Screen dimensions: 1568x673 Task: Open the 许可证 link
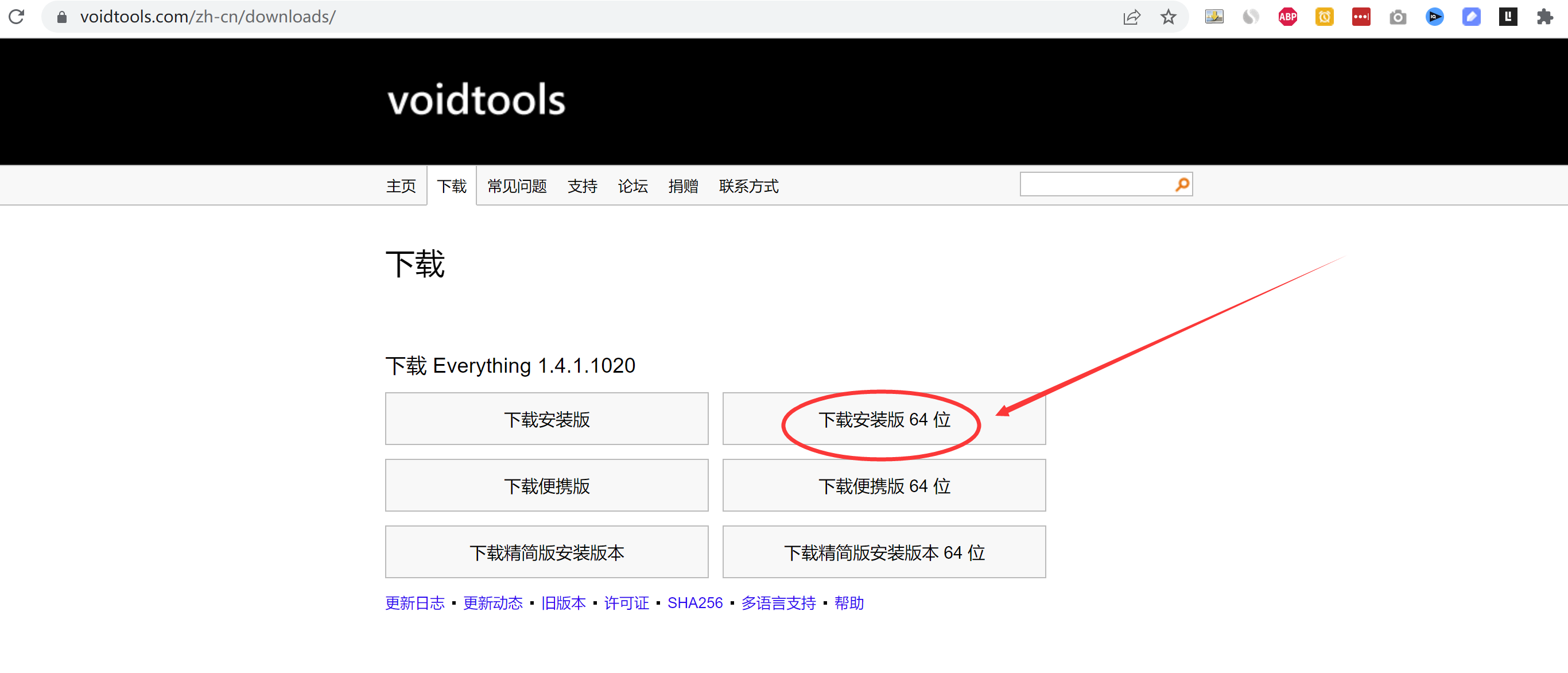pos(627,603)
